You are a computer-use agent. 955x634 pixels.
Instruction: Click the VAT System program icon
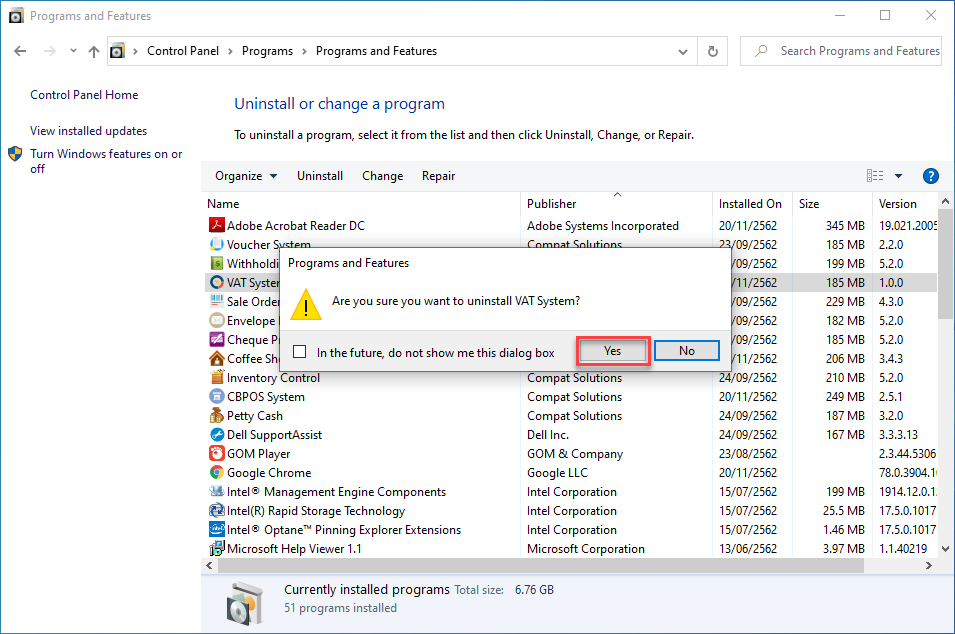click(x=216, y=283)
